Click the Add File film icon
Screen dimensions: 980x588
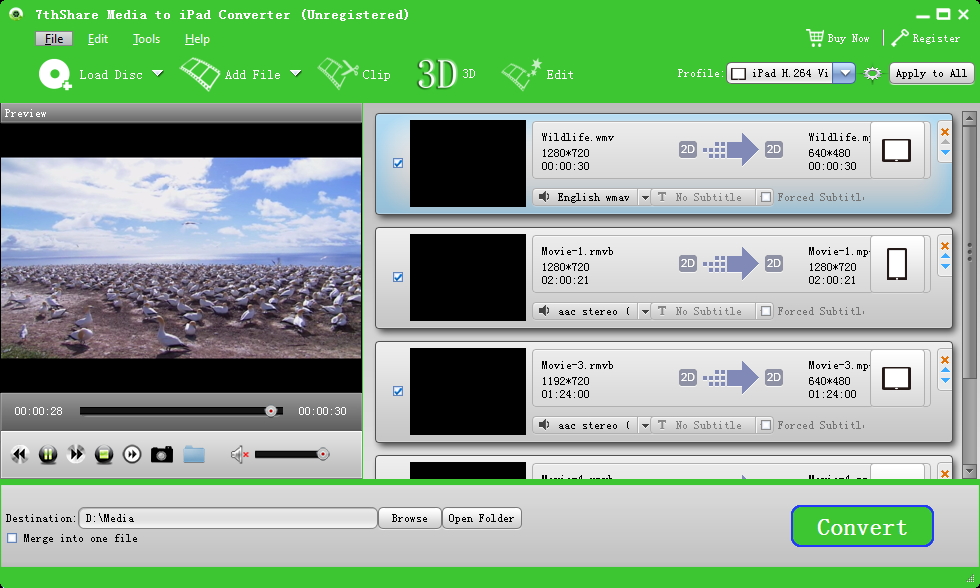pos(200,74)
